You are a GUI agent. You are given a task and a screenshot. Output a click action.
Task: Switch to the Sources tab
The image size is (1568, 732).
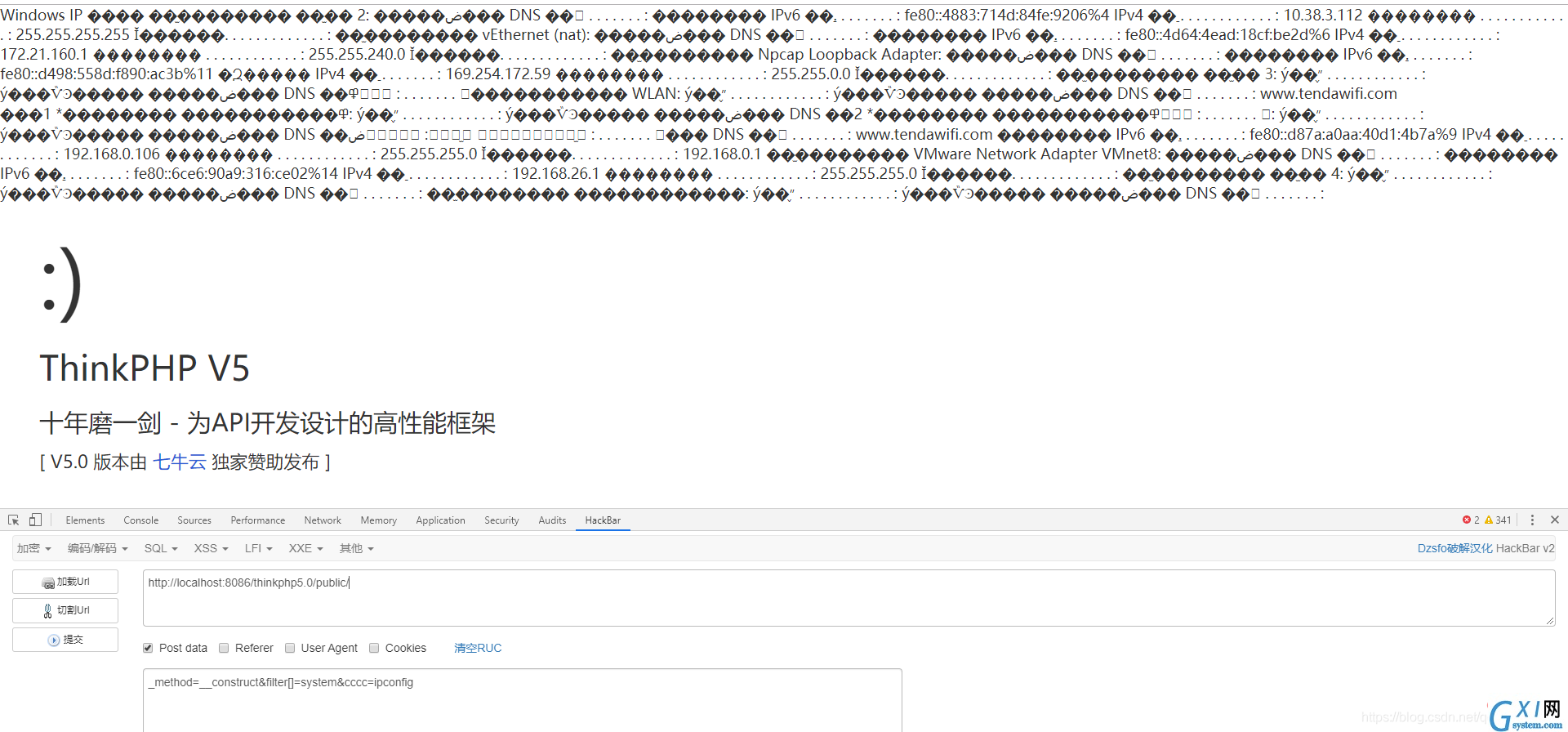tap(194, 520)
